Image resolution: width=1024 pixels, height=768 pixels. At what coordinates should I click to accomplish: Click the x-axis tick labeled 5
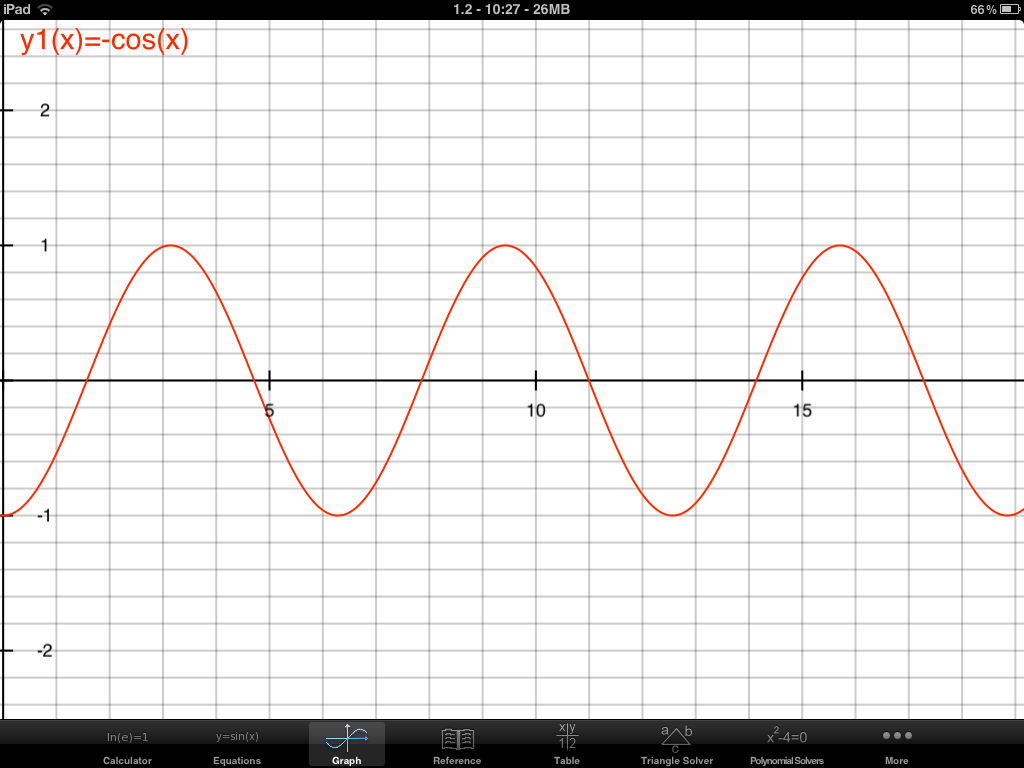[269, 410]
